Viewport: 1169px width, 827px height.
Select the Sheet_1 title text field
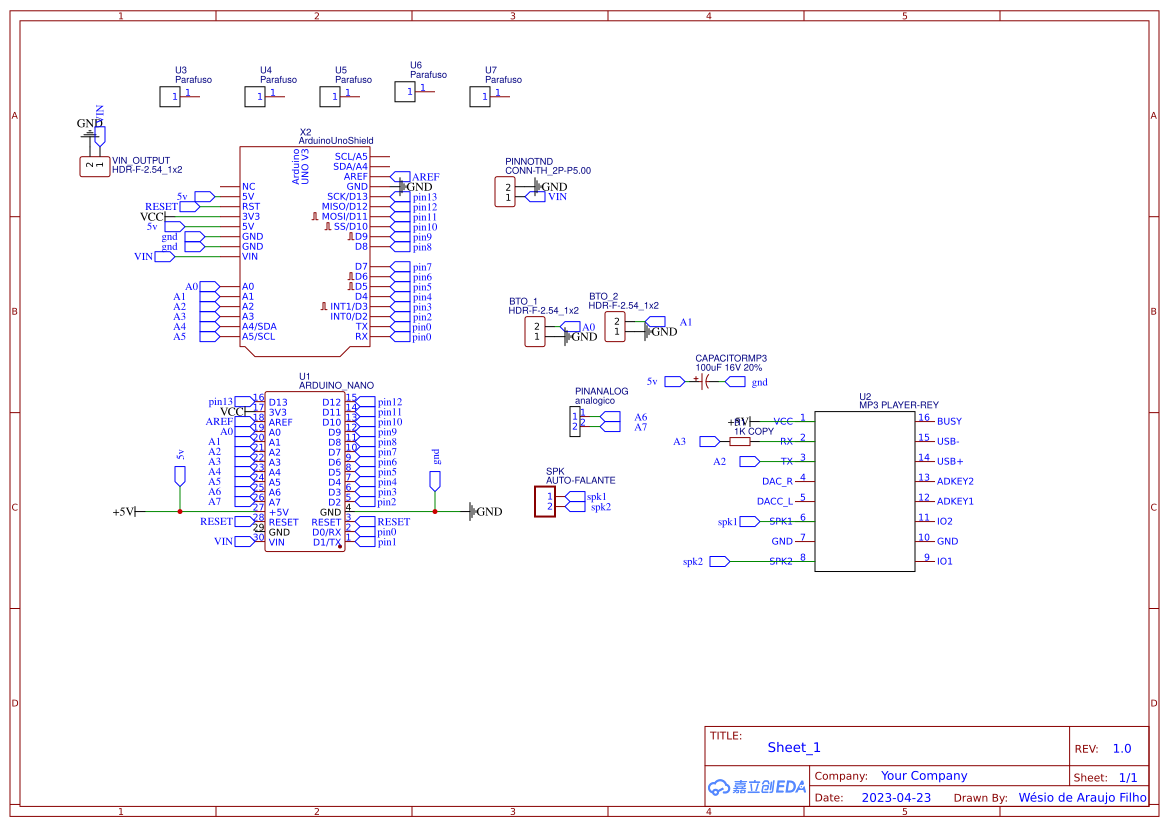click(x=792, y=747)
